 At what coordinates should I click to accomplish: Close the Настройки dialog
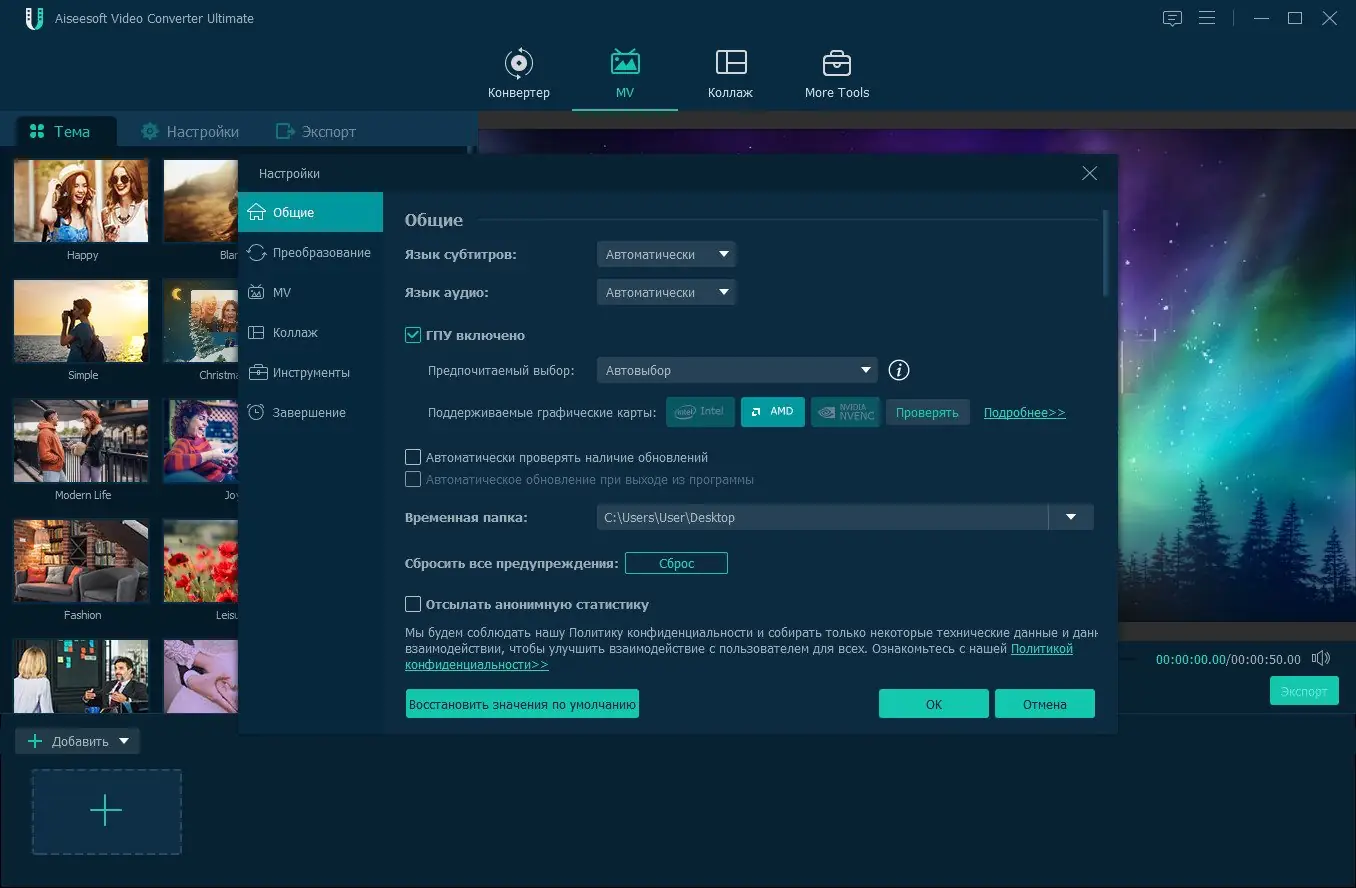pos(1090,173)
